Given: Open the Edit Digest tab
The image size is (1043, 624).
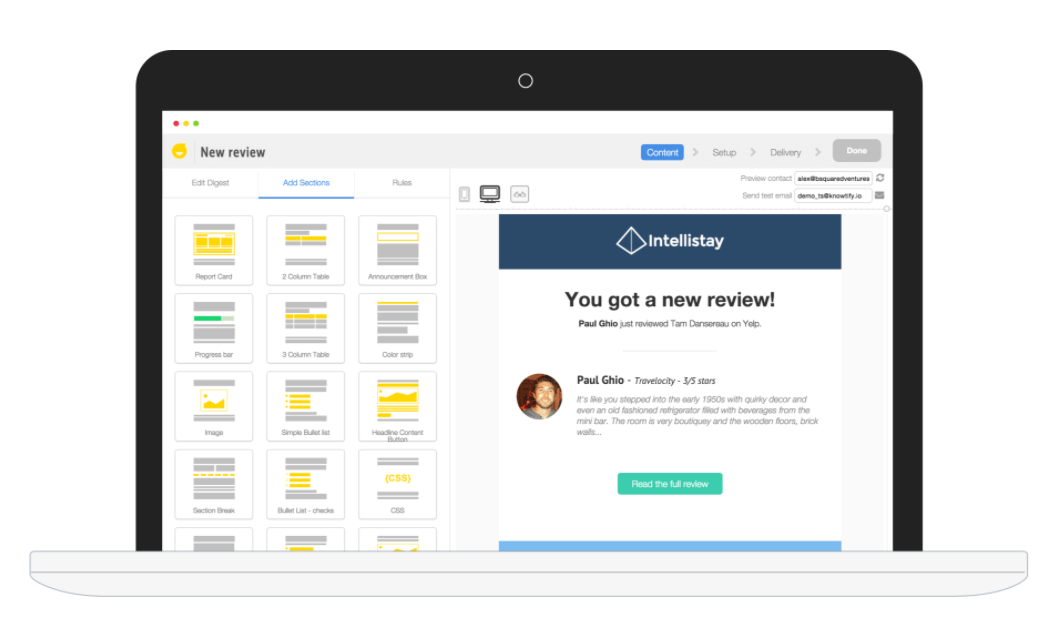Looking at the screenshot, I should click(x=210, y=183).
